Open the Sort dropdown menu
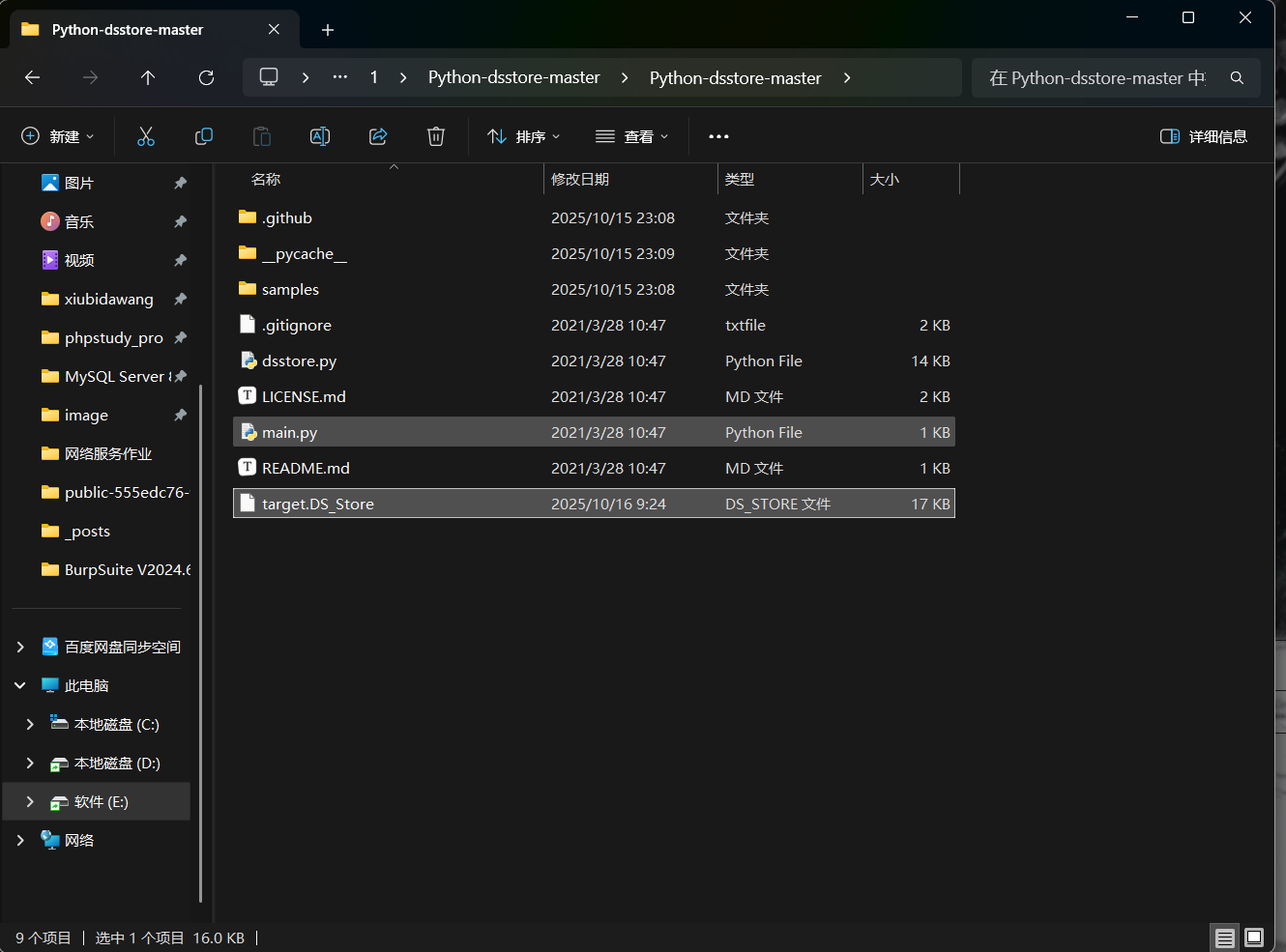Viewport: 1286px width, 952px height. pos(524,136)
